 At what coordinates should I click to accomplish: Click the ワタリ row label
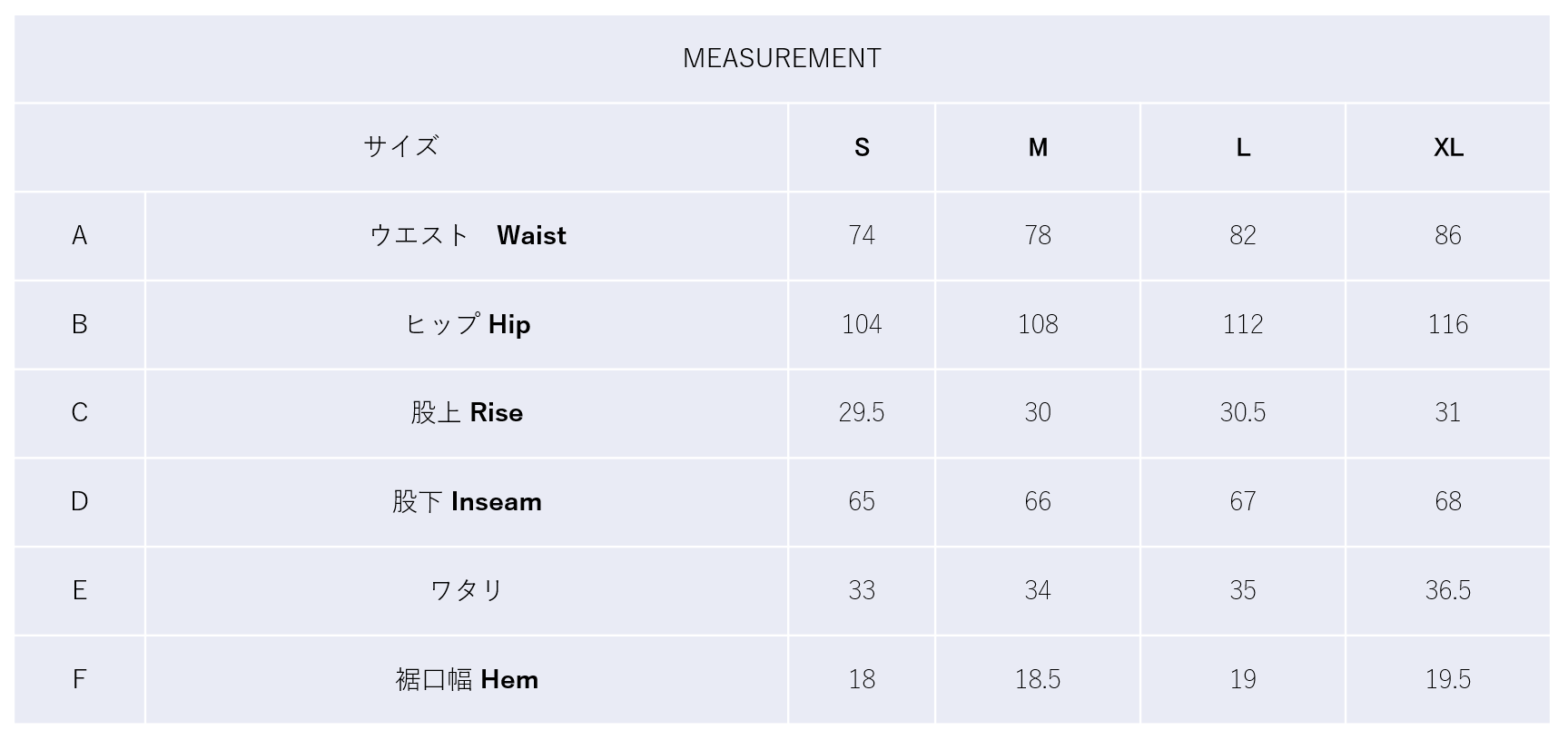468,590
